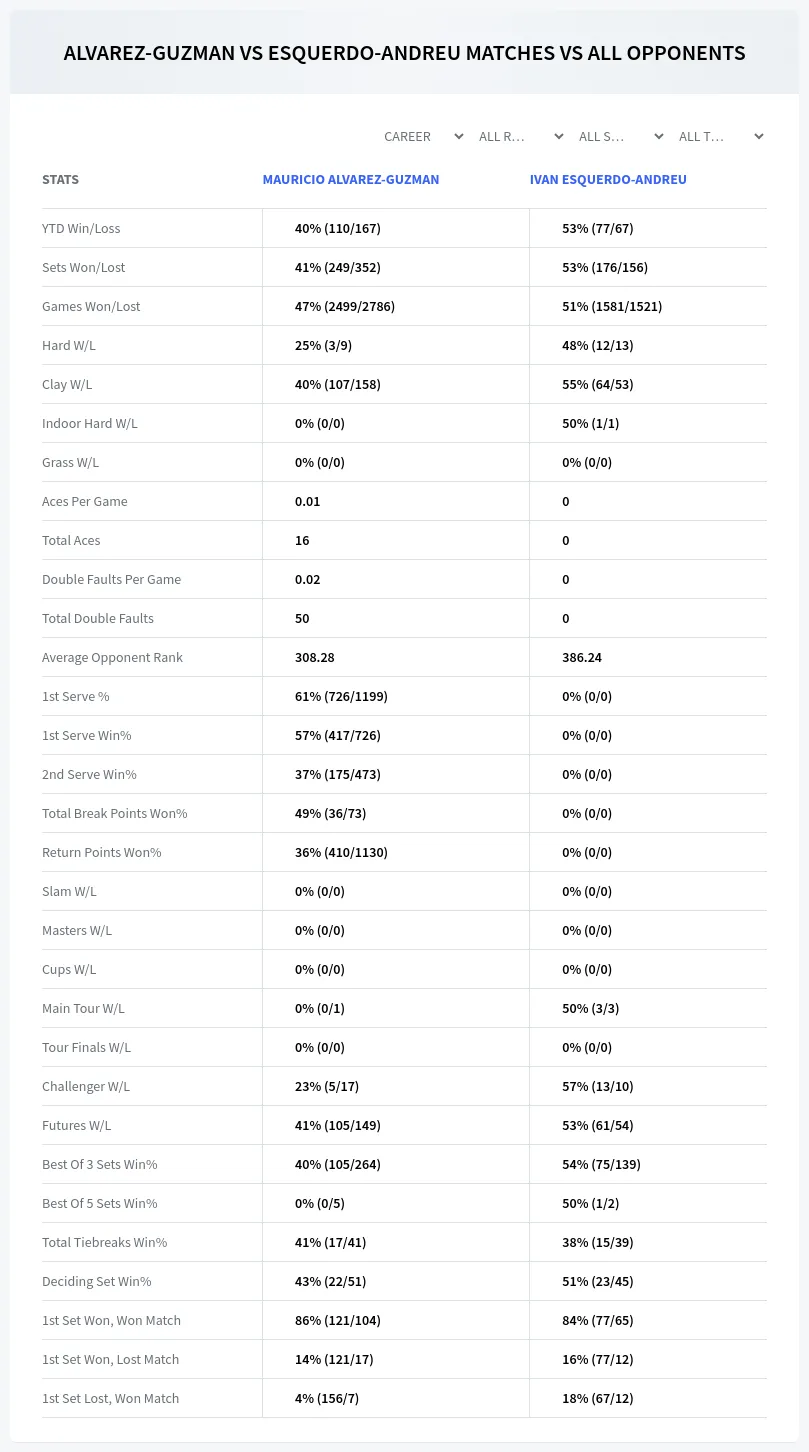Open Mauricio Alvarez-Guzman player link
809x1452 pixels.
351,180
